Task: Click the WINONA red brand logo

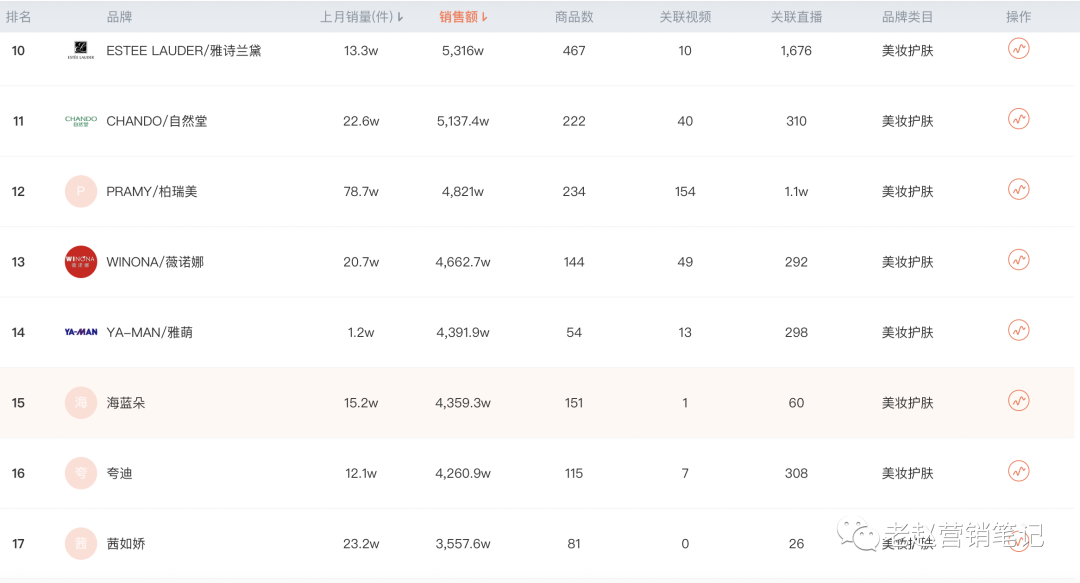Action: coord(81,262)
